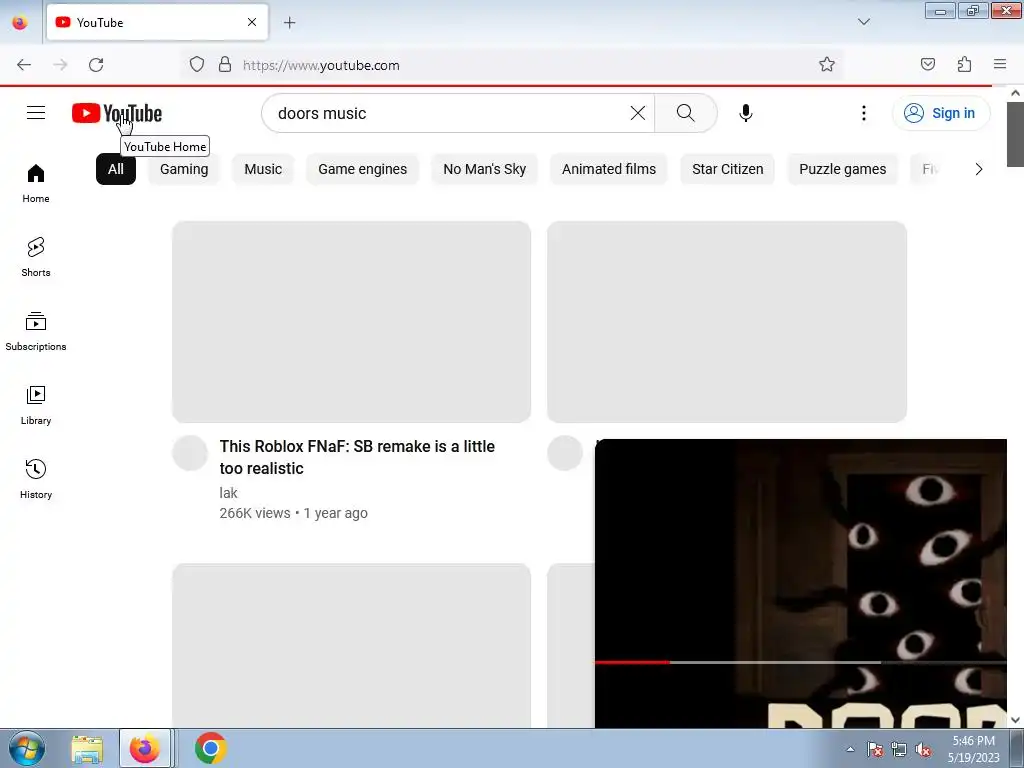Image resolution: width=1024 pixels, height=768 pixels.
Task: Clear the search box with the X icon
Action: 638,113
